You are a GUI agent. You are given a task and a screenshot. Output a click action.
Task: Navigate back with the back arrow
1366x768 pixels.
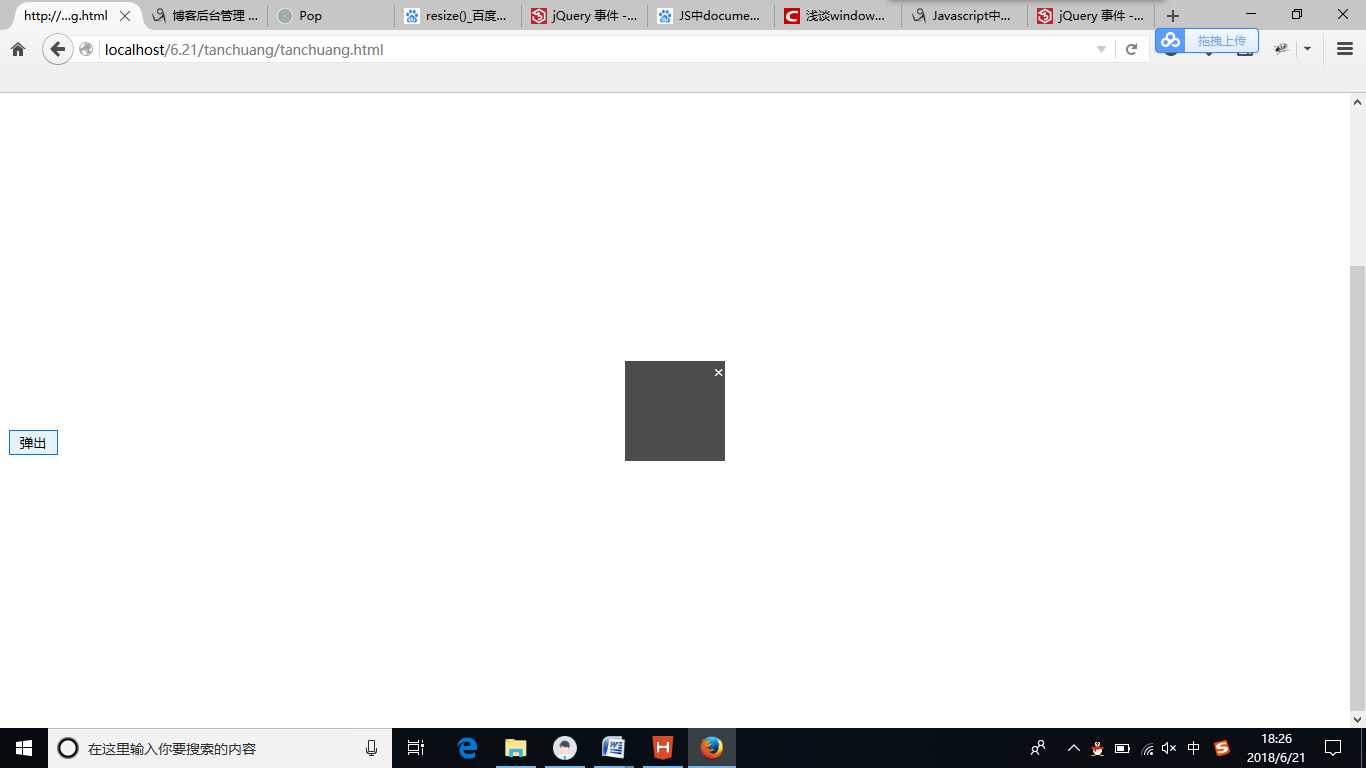[57, 49]
